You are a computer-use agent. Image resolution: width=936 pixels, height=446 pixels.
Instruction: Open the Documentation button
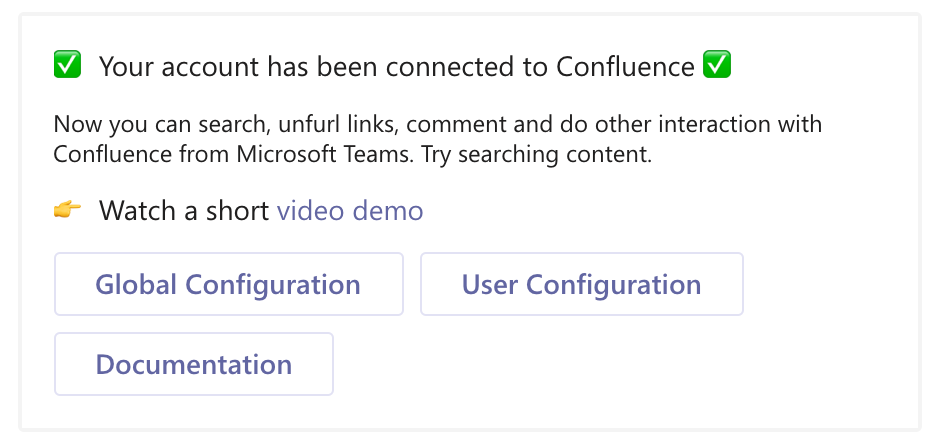193,365
